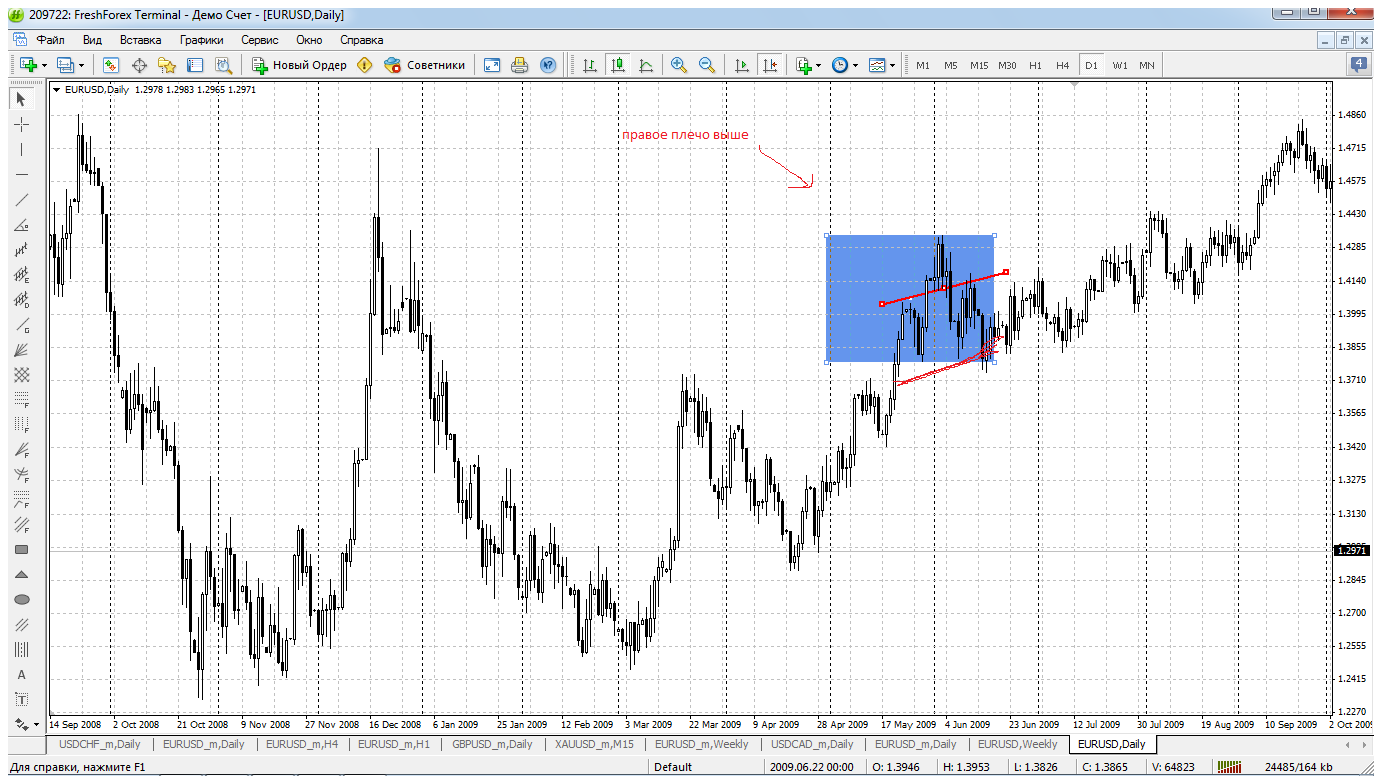Set timeframe to W1

point(1119,65)
